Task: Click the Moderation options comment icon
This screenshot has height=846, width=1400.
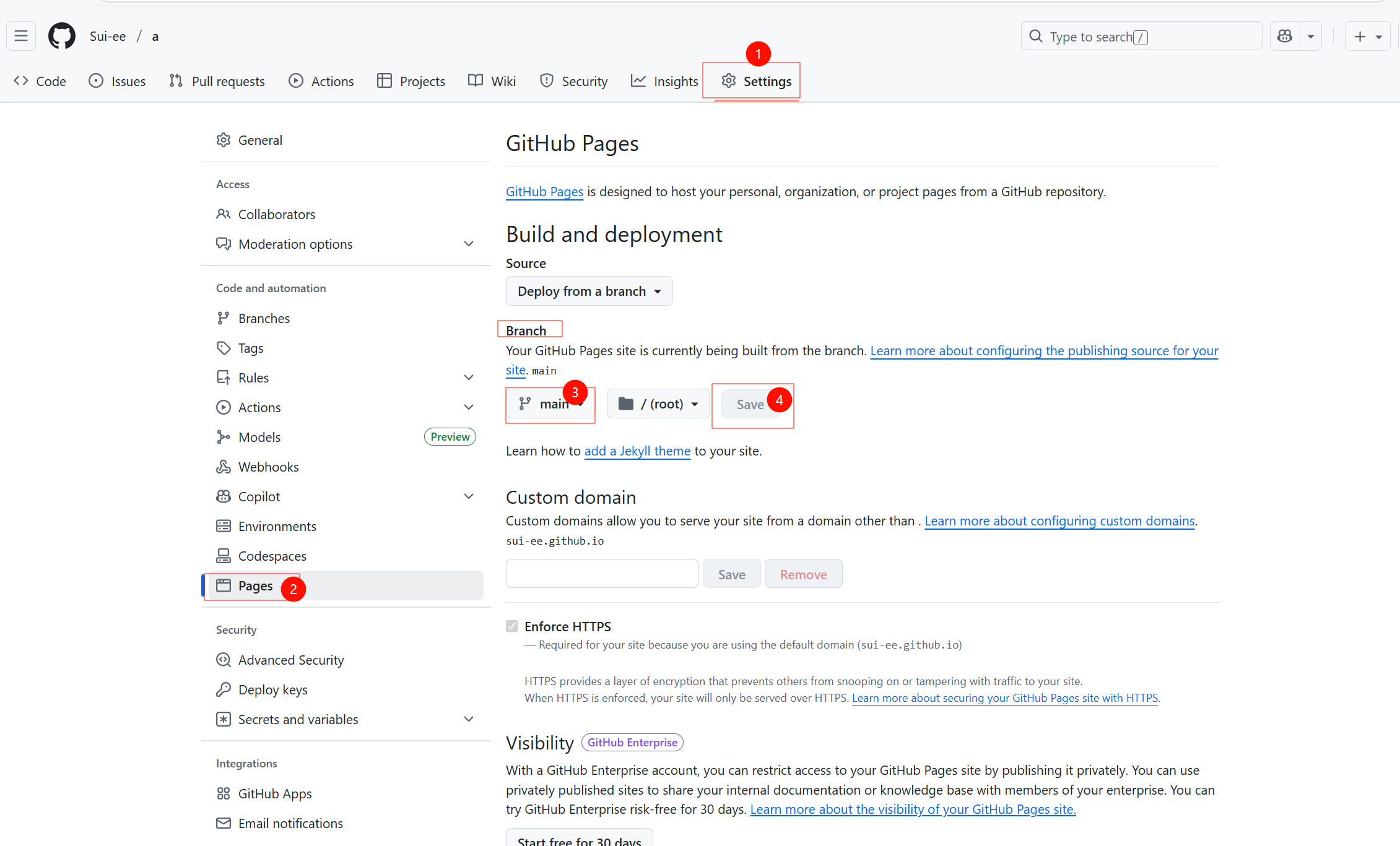Action: 224,244
